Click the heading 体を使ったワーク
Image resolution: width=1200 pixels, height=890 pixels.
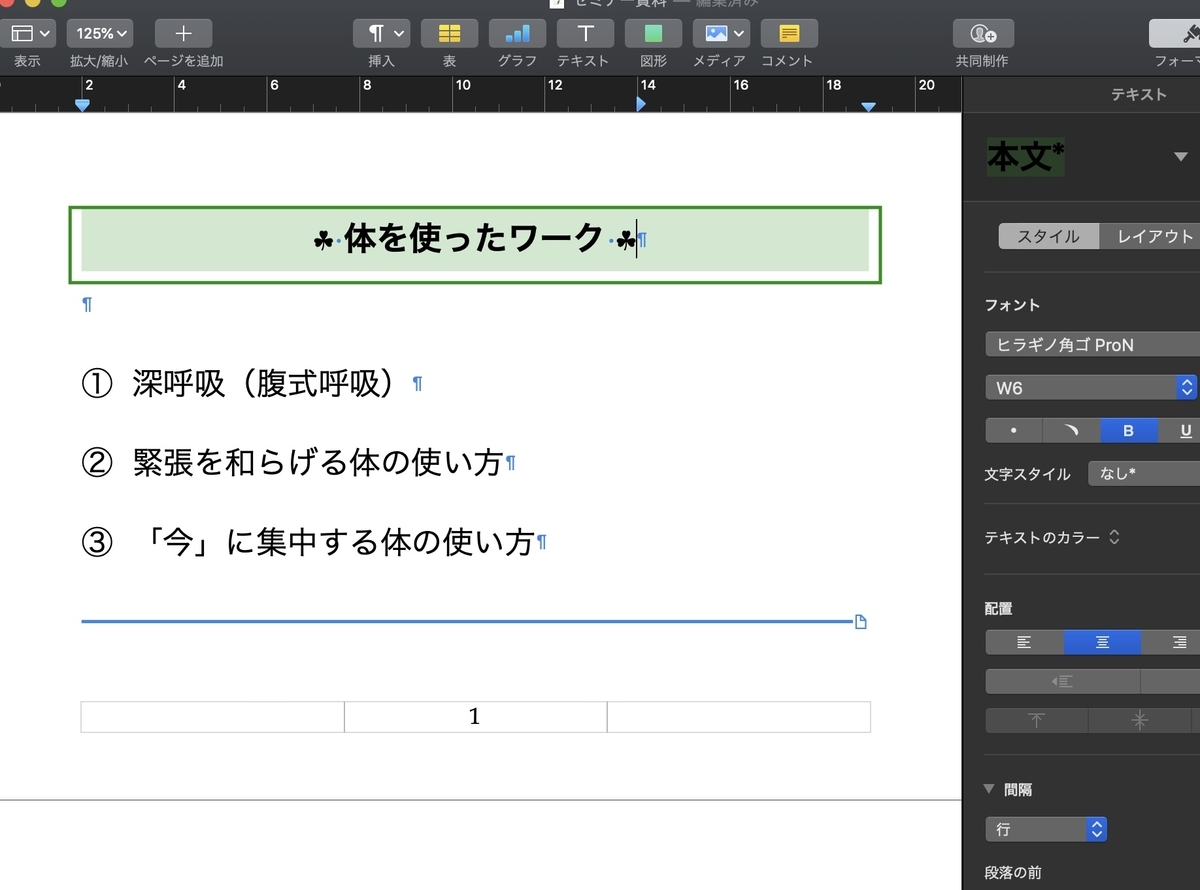click(x=474, y=240)
